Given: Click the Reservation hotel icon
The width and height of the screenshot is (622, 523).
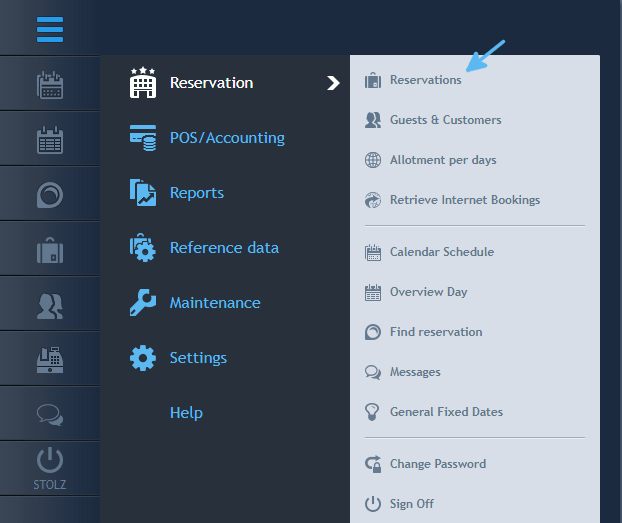Looking at the screenshot, I should pyautogui.click(x=143, y=83).
